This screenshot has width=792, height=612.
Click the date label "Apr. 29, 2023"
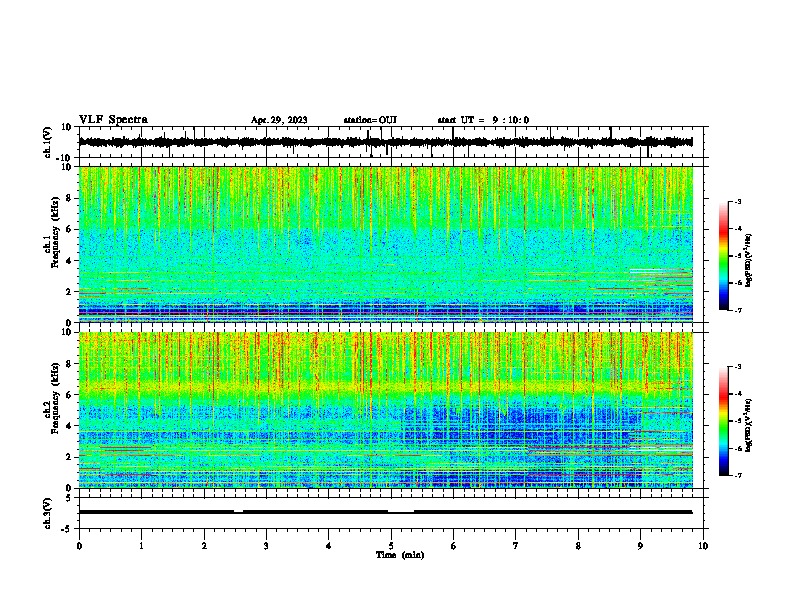[x=279, y=120]
